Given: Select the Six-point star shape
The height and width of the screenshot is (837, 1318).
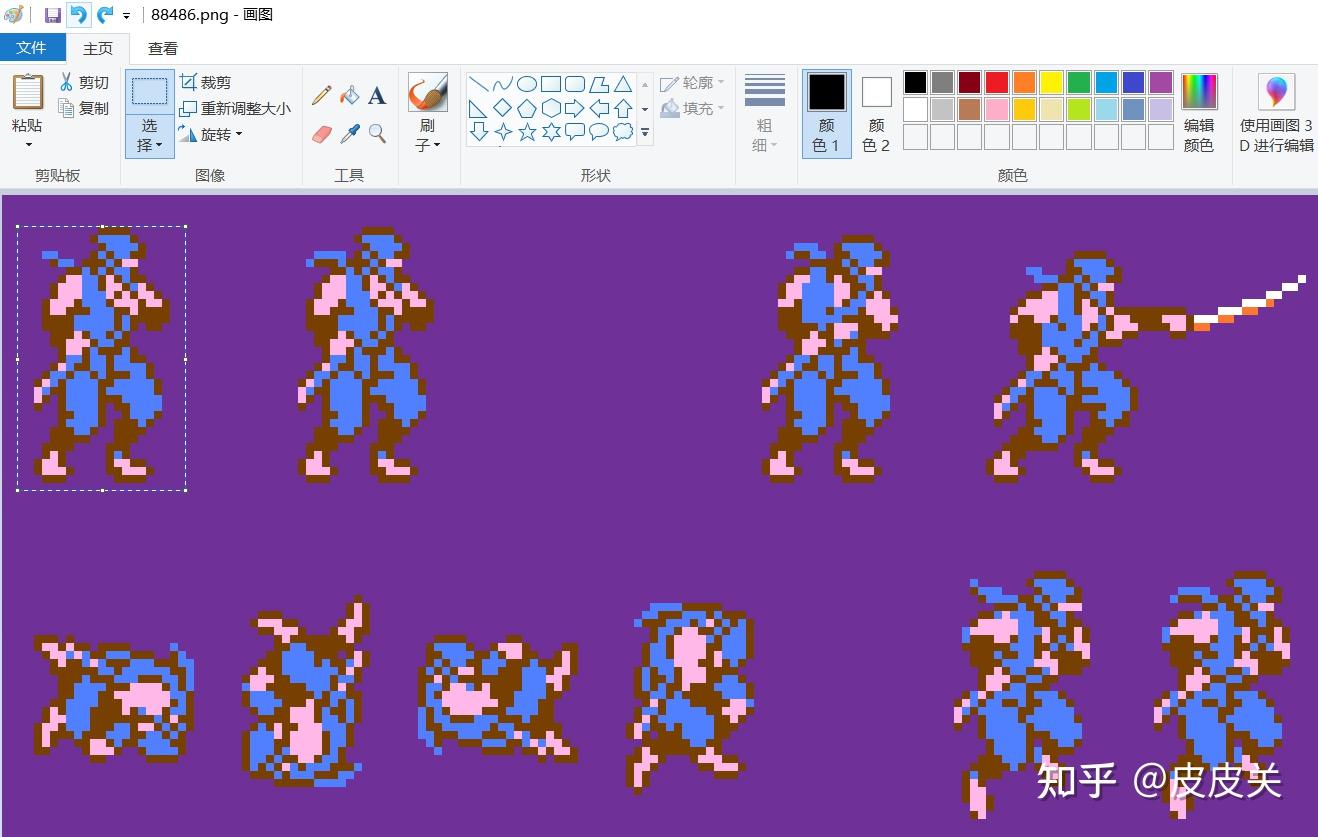Looking at the screenshot, I should coord(551,132).
